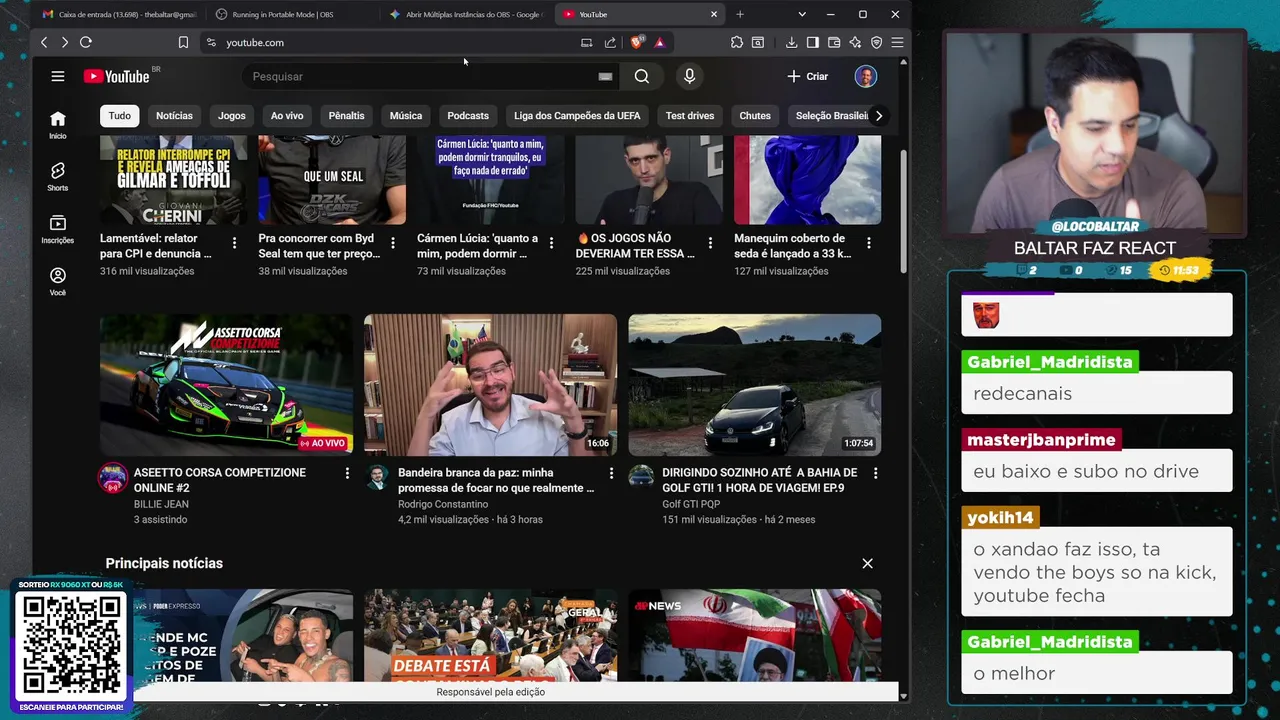Open Inscrições in the sidebar
Screen dimensions: 1280x720
point(58,229)
